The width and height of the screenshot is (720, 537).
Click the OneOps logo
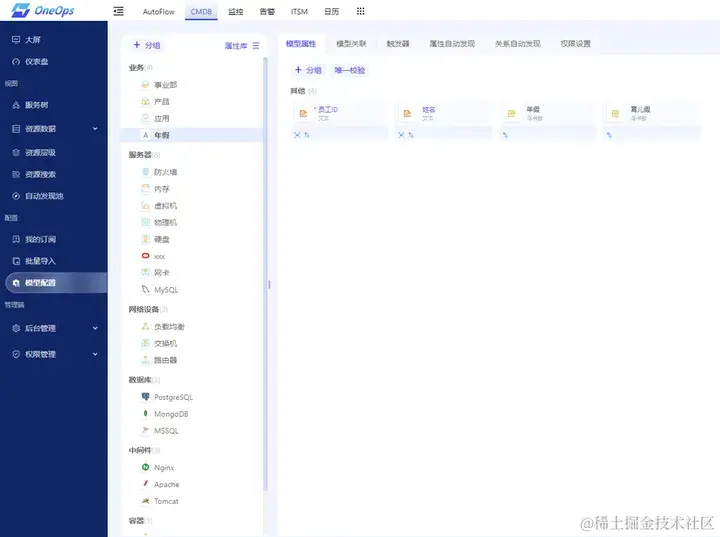point(43,10)
